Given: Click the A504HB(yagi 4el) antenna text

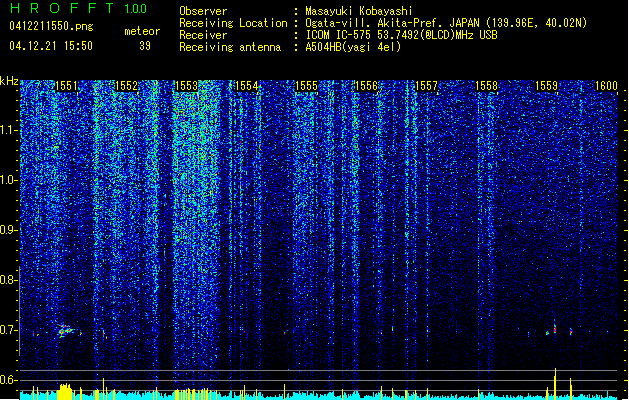Looking at the screenshot, I should (x=353, y=47).
